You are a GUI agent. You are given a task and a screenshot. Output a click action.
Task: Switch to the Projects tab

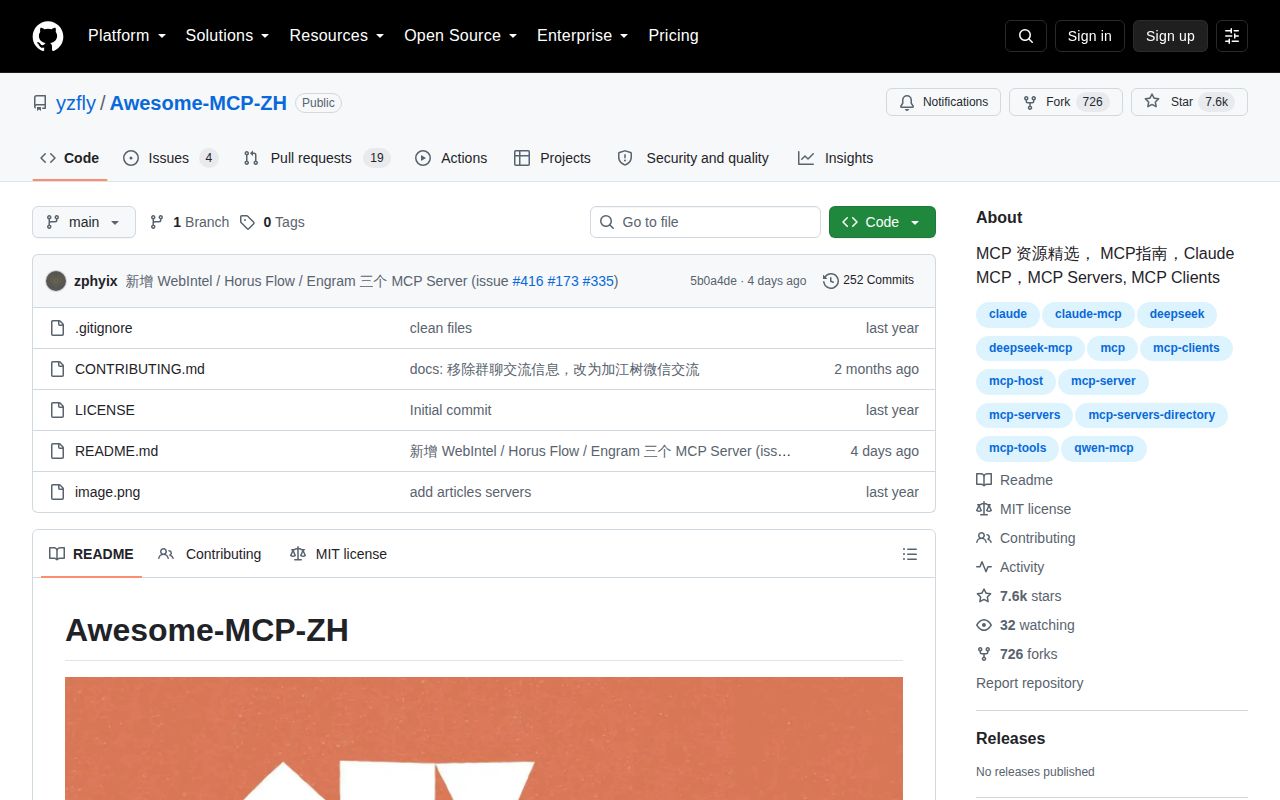[x=552, y=158]
